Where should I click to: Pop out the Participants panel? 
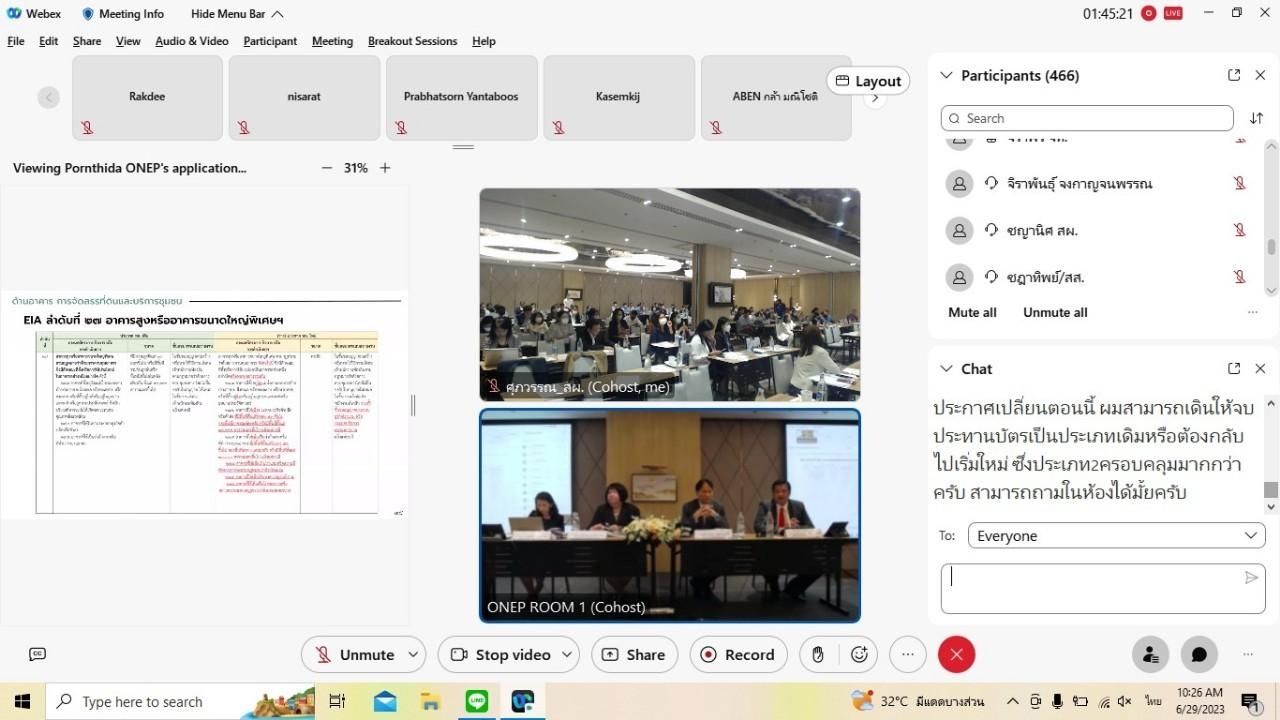pos(1234,75)
